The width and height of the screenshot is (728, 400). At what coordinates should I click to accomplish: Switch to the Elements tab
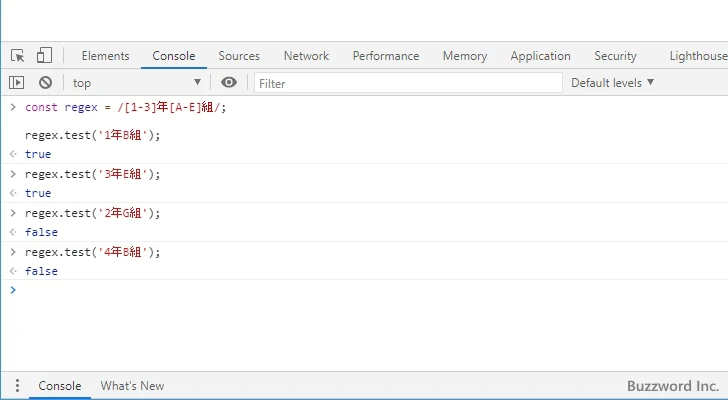pos(105,56)
